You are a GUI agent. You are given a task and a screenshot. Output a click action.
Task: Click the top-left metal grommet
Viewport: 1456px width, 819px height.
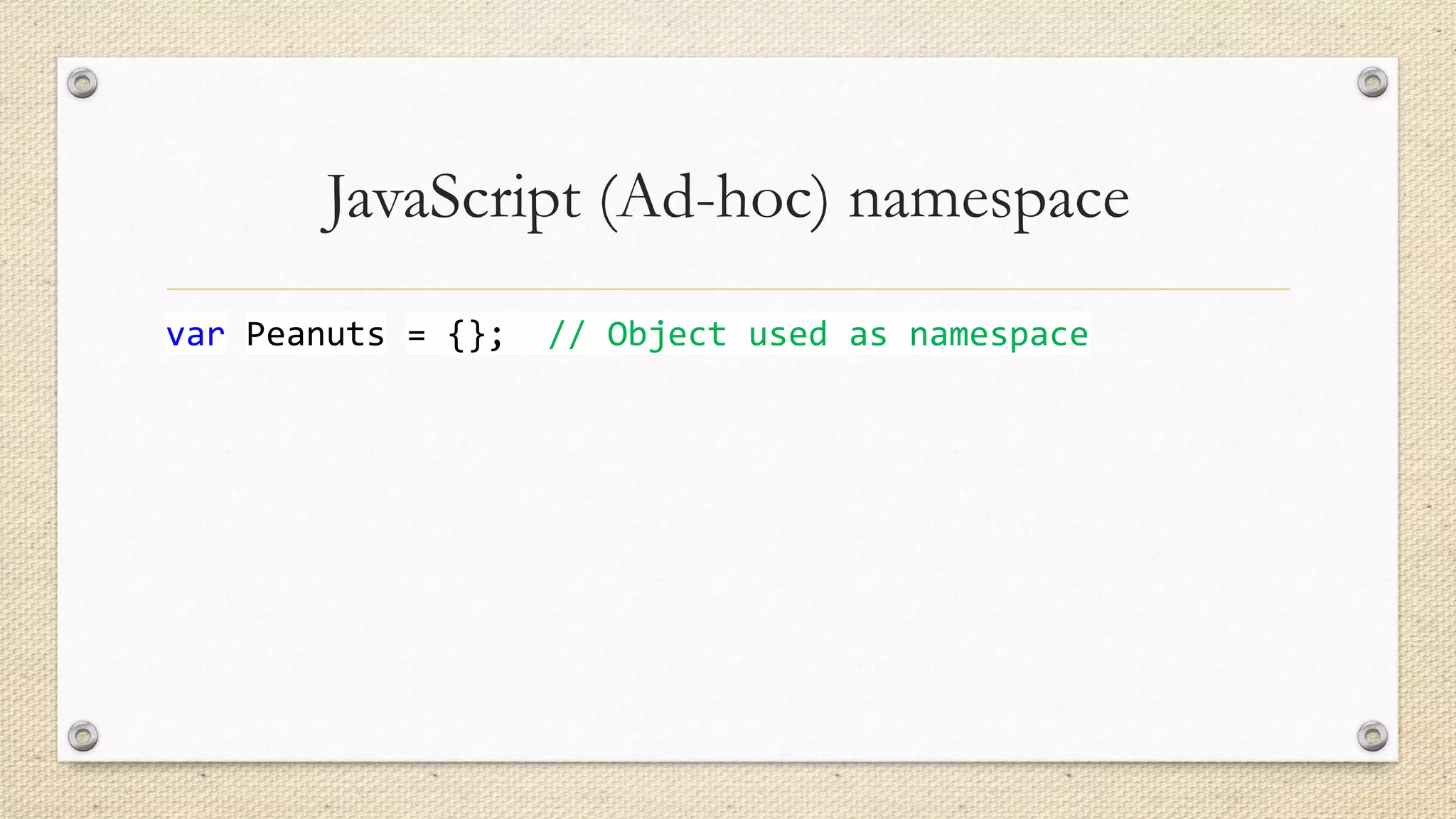click(82, 84)
